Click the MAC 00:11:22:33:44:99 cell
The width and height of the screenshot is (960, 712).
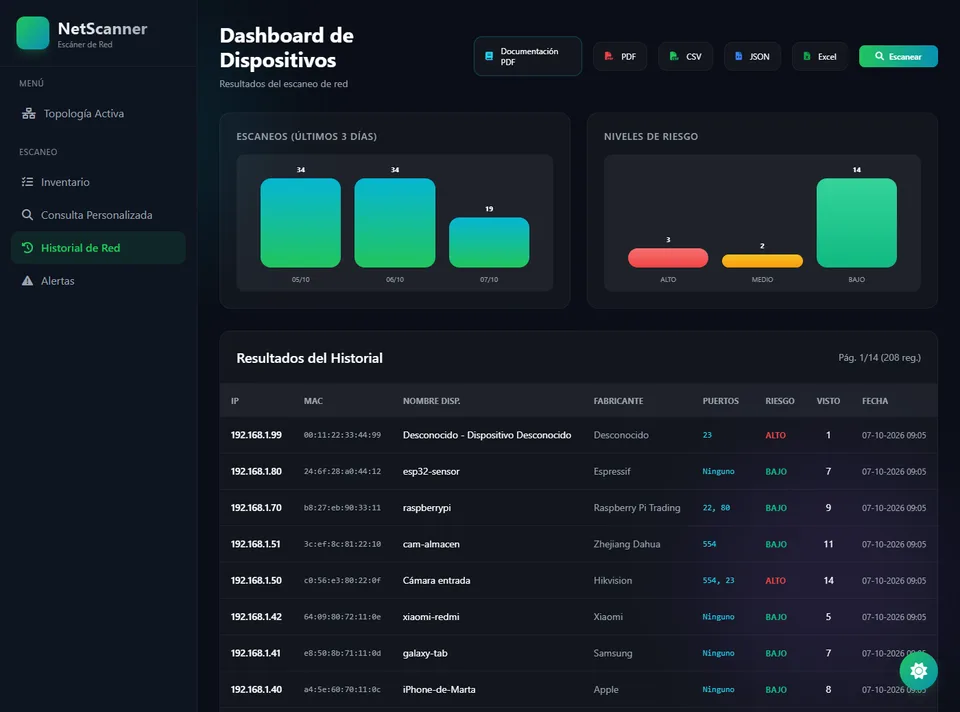(342, 435)
